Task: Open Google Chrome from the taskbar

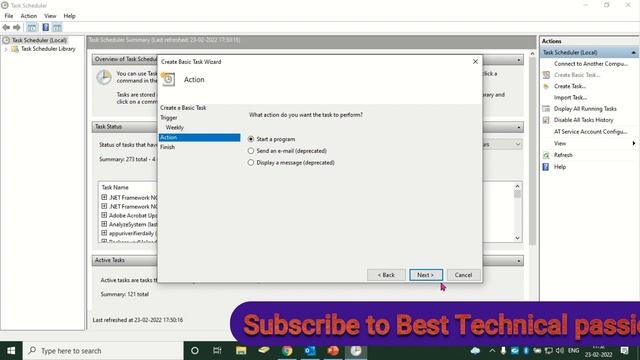Action: click(x=287, y=351)
